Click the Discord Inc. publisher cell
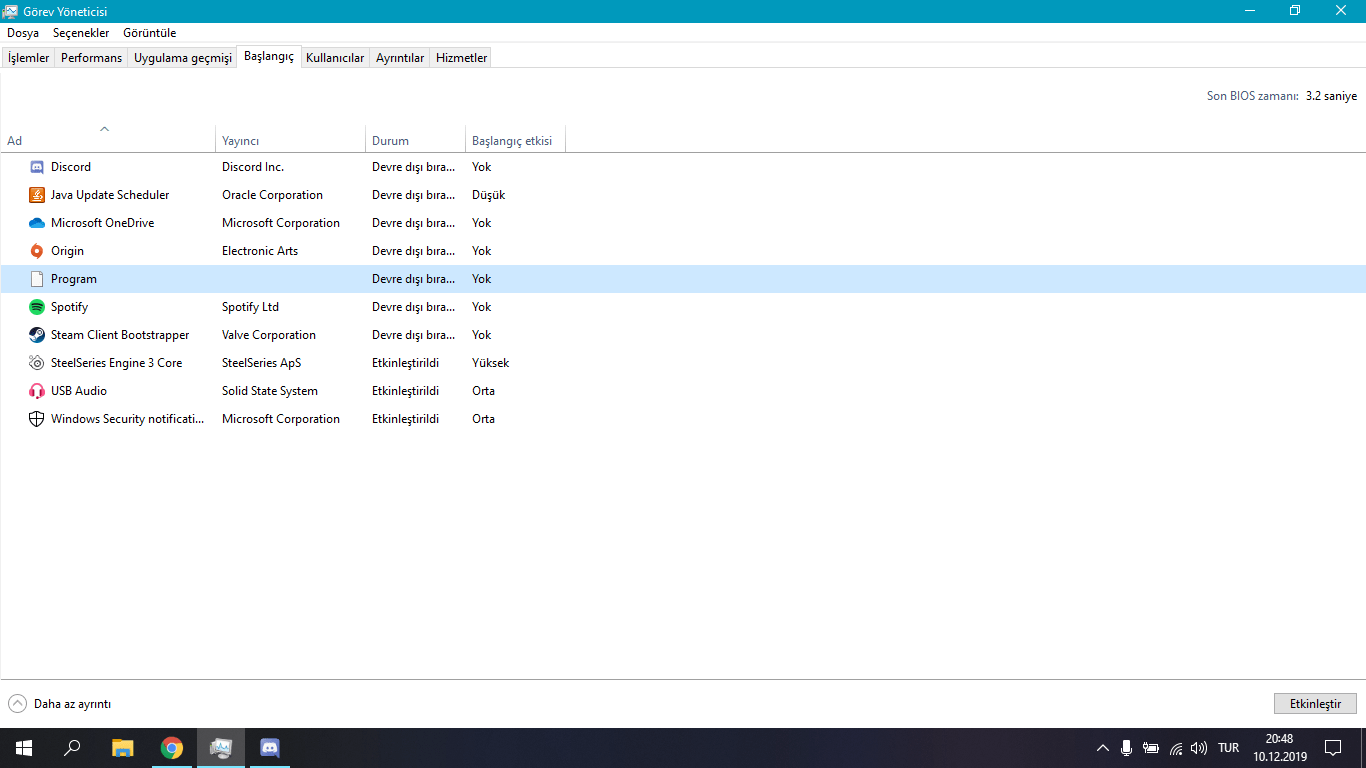 (x=253, y=167)
